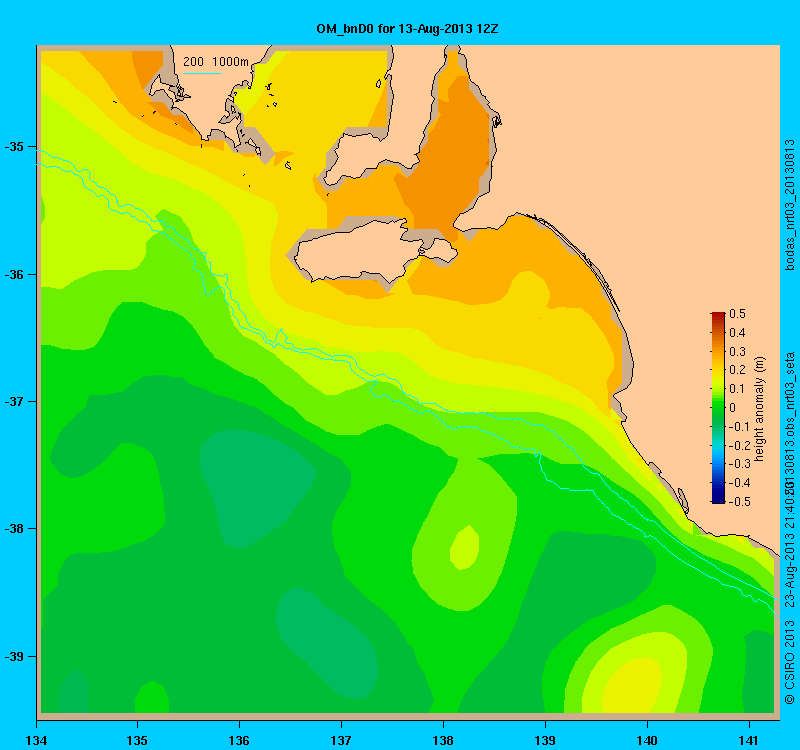The width and height of the screenshot is (800, 750).
Task: Click longitude label 136
Action: click(239, 740)
